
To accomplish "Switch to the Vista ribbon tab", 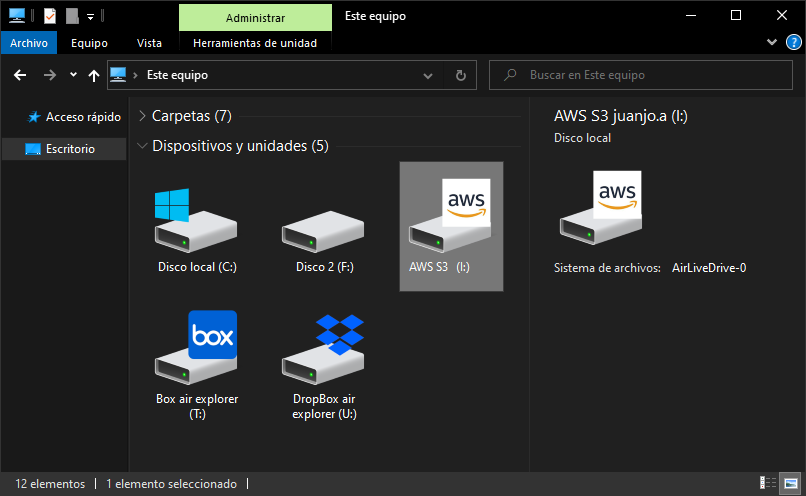I will pos(149,43).
